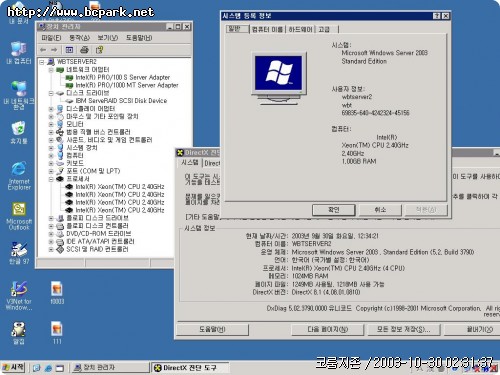
Task: Click the chip icon beside 프로세서
Action: click(x=60, y=179)
